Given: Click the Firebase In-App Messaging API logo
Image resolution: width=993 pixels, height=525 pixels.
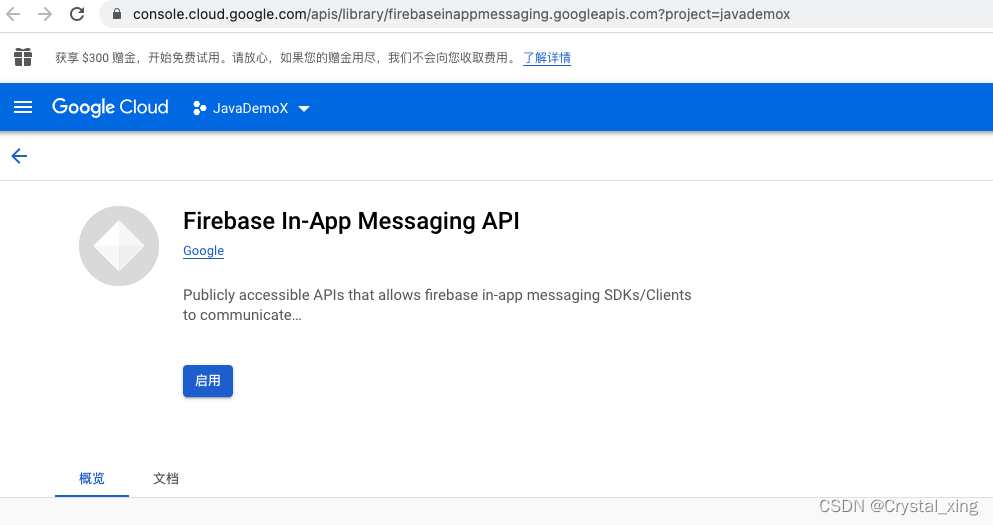Looking at the screenshot, I should [x=119, y=246].
